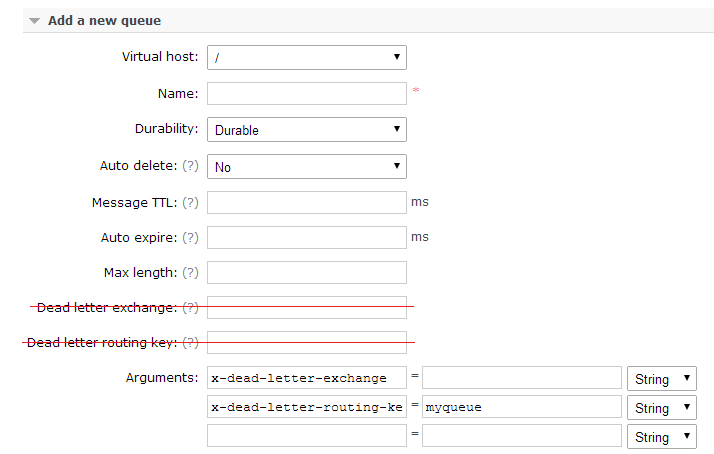This screenshot has height=454, width=714.
Task: Click the Message TTL help (?) icon
Action: 190,202
